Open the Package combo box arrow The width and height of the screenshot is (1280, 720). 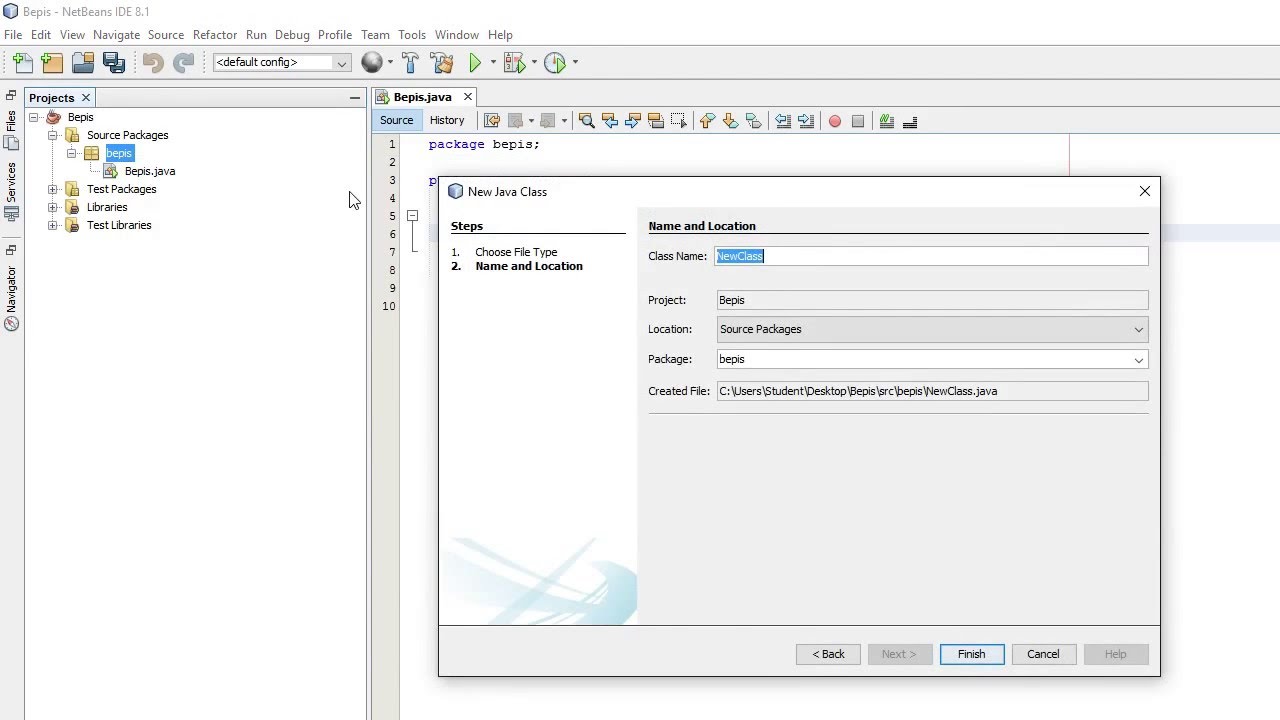1138,360
